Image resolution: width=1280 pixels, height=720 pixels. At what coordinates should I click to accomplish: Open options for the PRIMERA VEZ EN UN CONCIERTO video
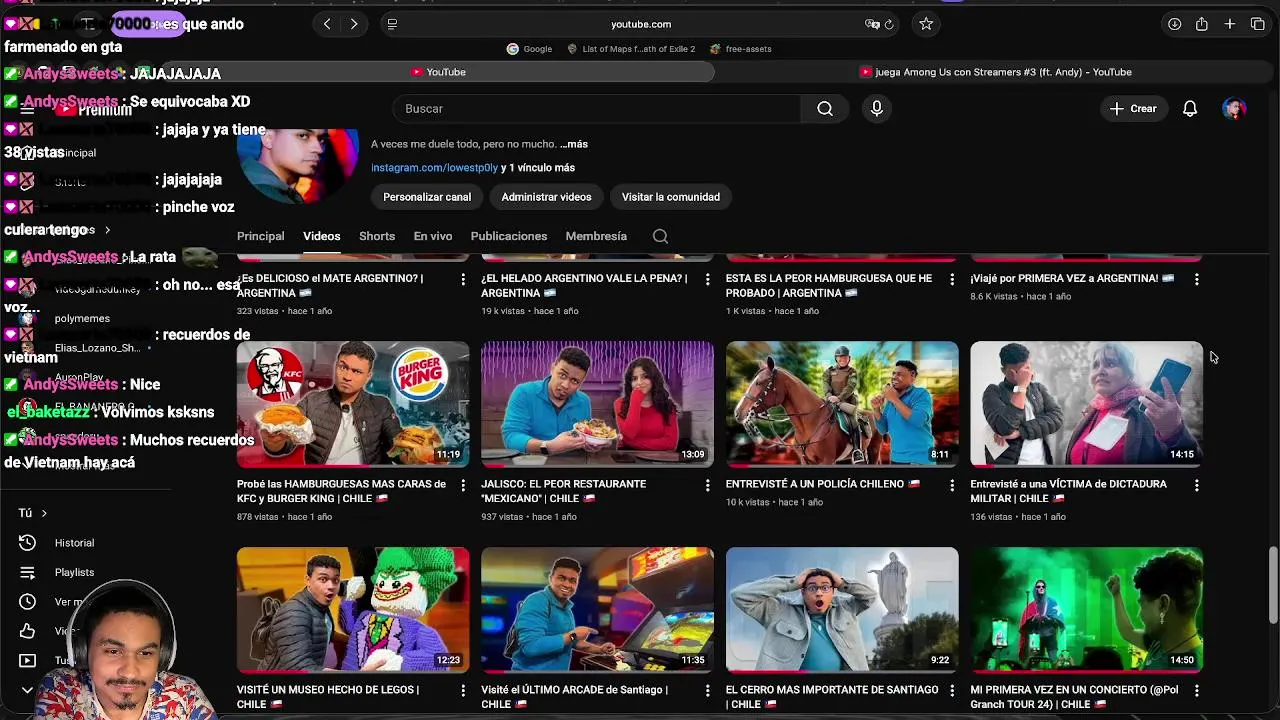point(1196,690)
